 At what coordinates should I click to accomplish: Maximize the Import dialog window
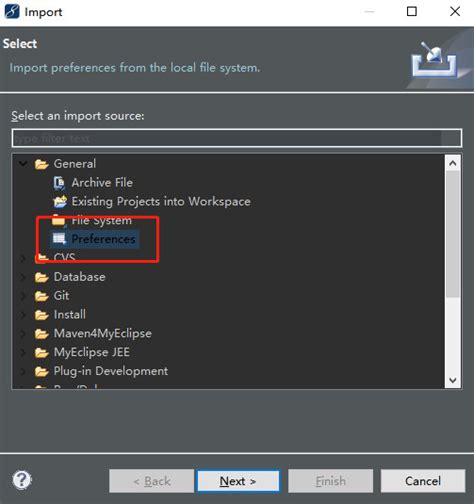(x=412, y=12)
